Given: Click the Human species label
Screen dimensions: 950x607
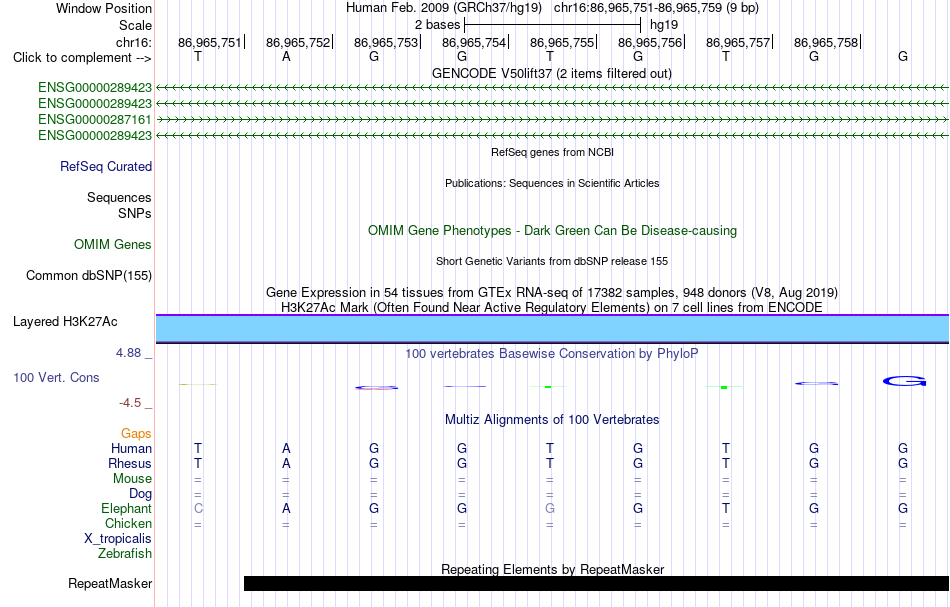Looking at the screenshot, I should (x=131, y=448).
